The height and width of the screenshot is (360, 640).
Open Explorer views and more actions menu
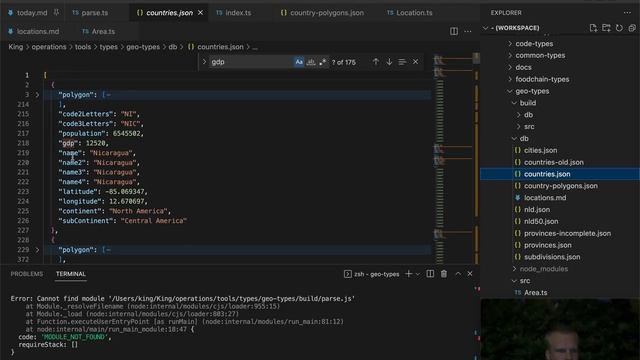tap(627, 13)
